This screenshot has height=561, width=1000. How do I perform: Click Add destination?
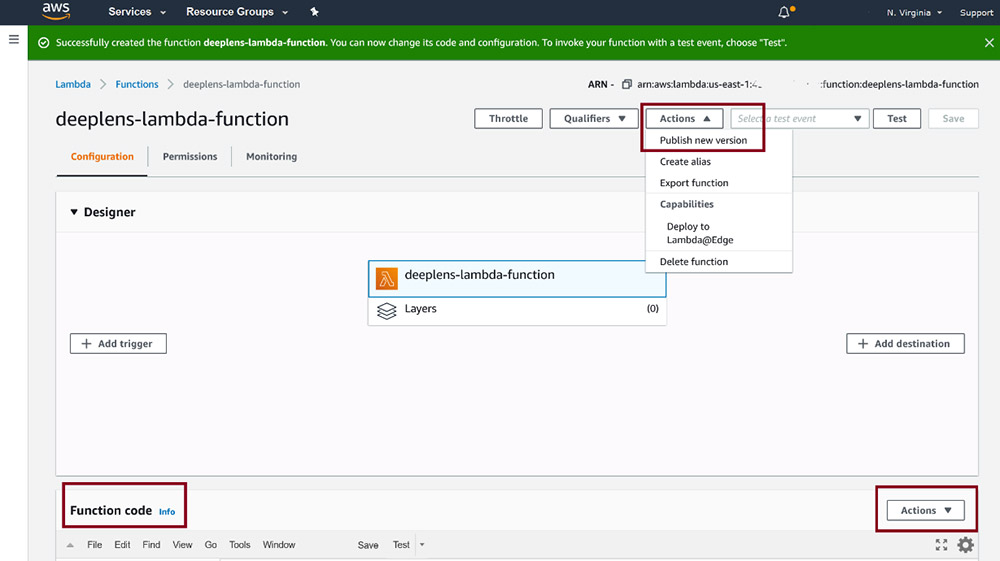[905, 344]
